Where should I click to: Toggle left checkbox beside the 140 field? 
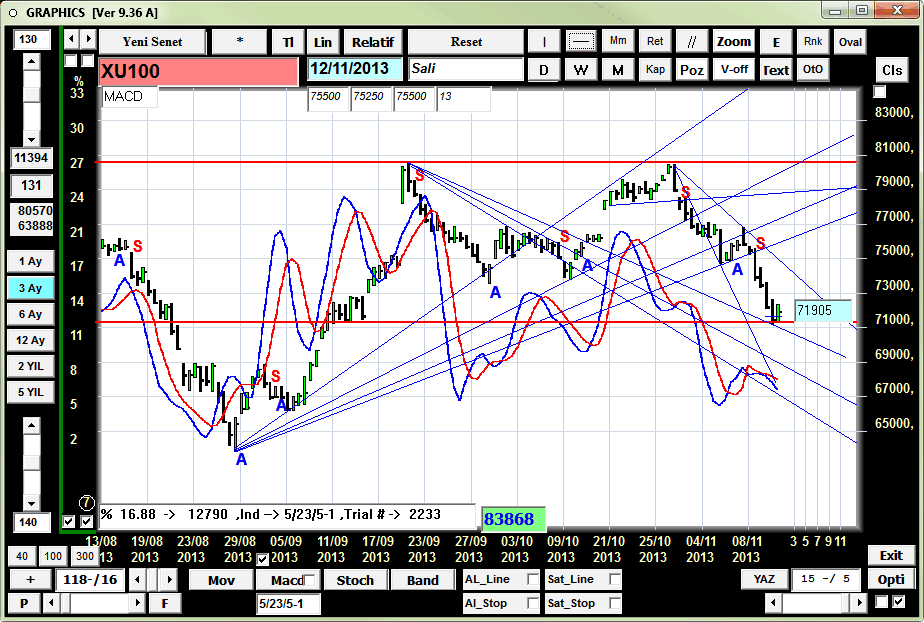tap(69, 521)
